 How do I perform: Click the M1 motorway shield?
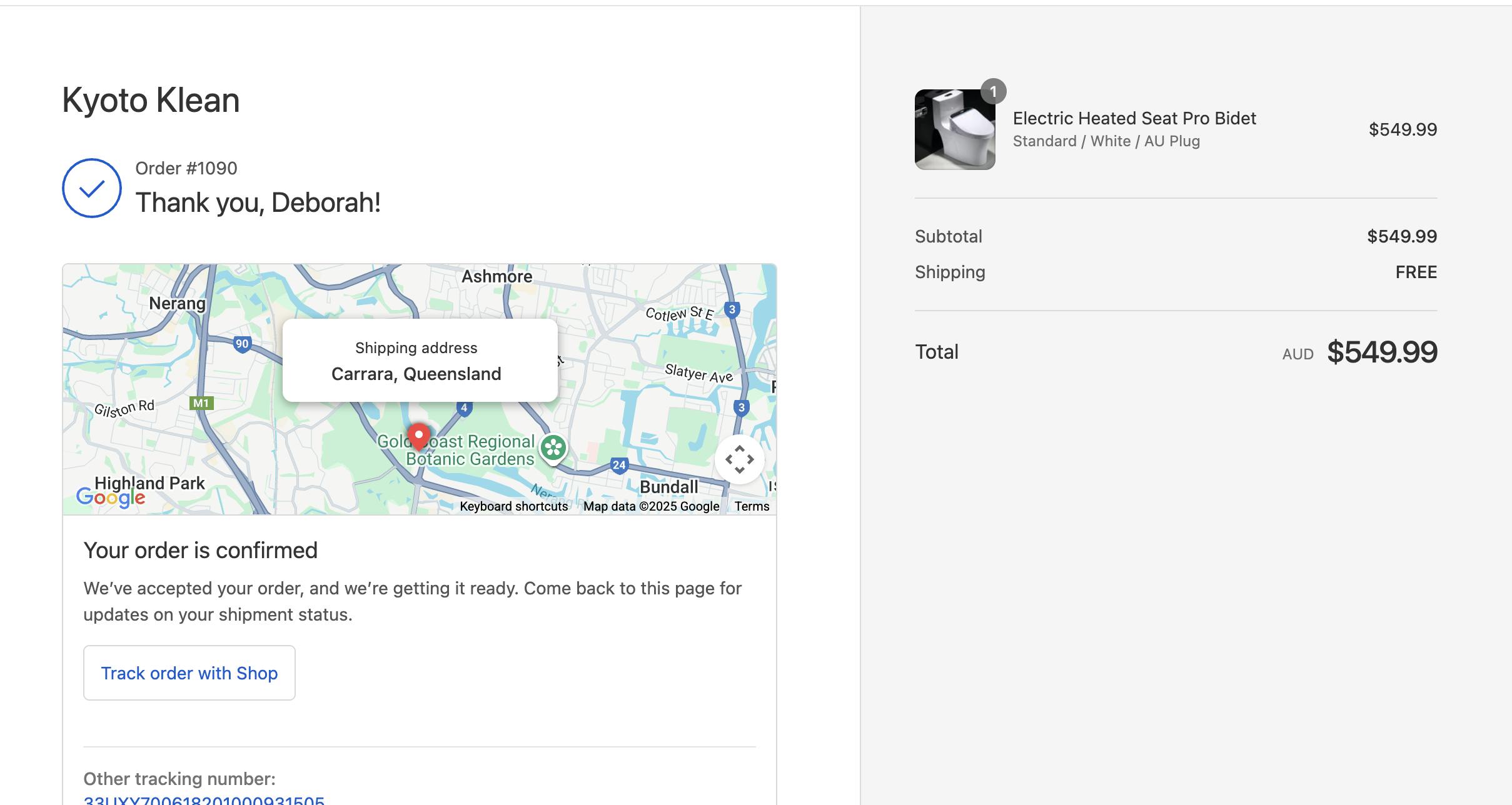coord(201,403)
